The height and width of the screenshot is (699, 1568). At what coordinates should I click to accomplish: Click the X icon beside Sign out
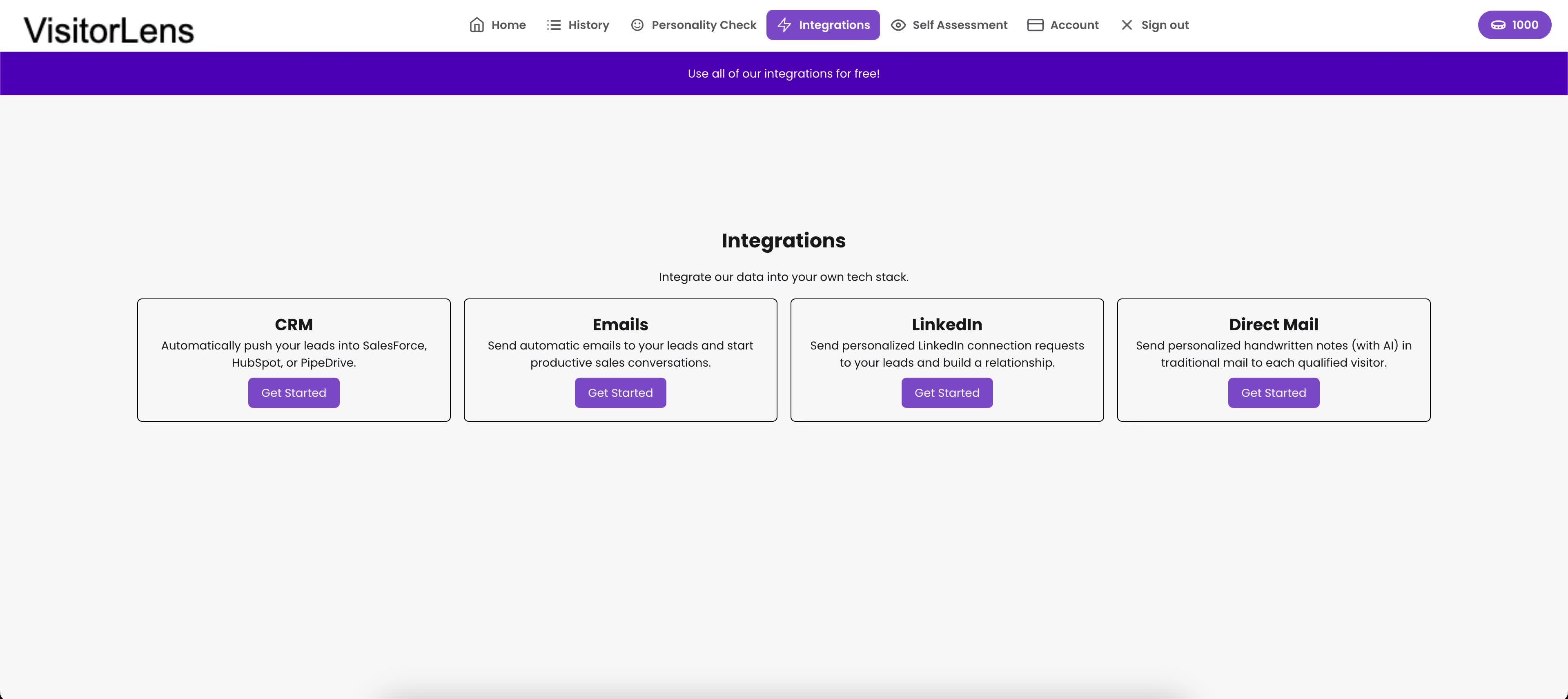tap(1127, 25)
